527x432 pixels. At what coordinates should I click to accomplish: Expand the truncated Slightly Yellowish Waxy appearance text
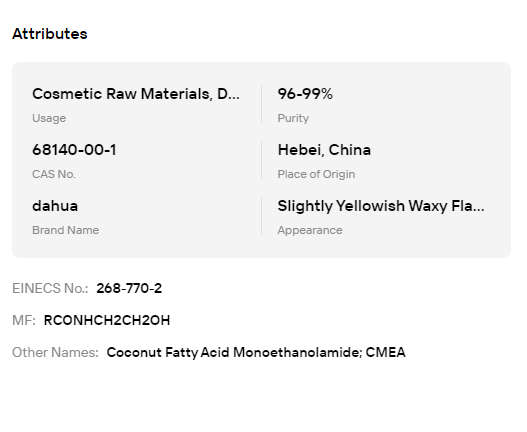[x=381, y=206]
